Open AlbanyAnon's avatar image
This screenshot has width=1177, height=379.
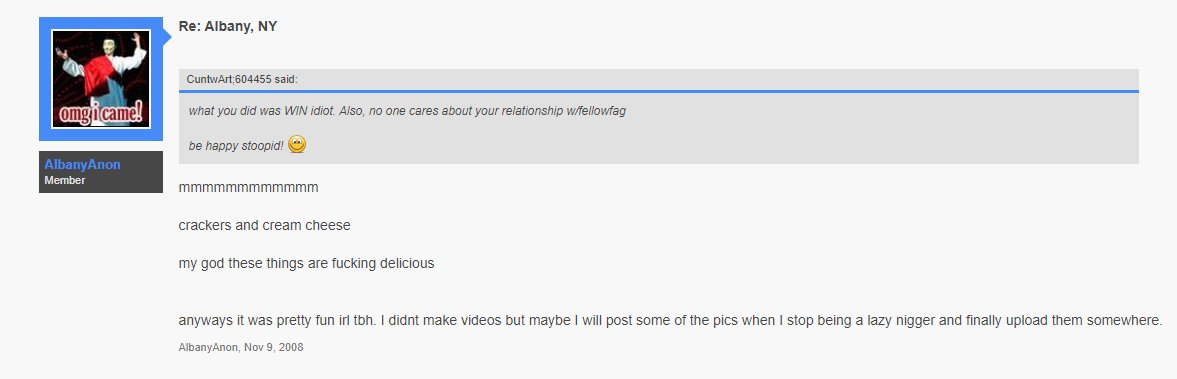click(x=101, y=79)
